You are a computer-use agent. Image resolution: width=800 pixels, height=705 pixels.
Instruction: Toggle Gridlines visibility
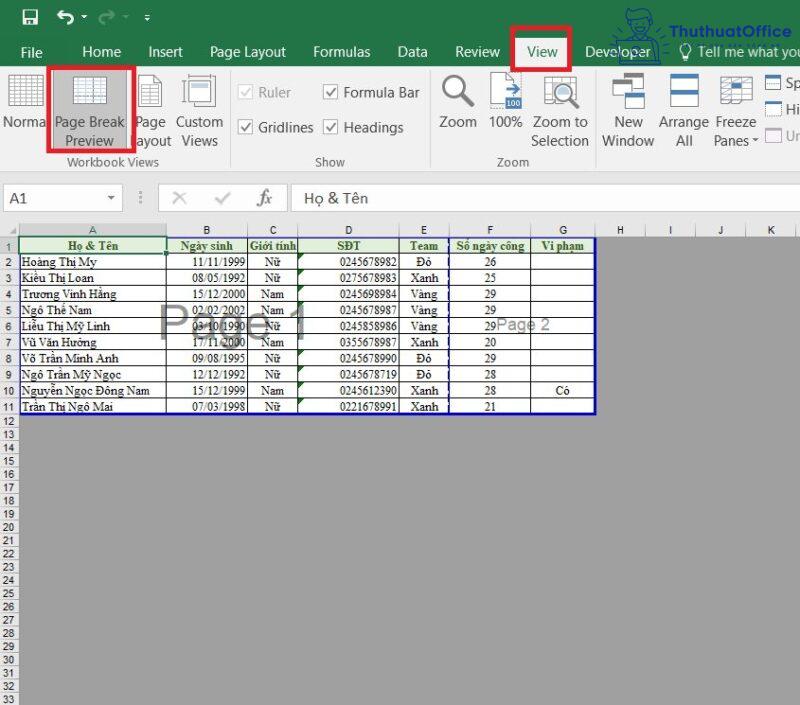click(x=245, y=127)
